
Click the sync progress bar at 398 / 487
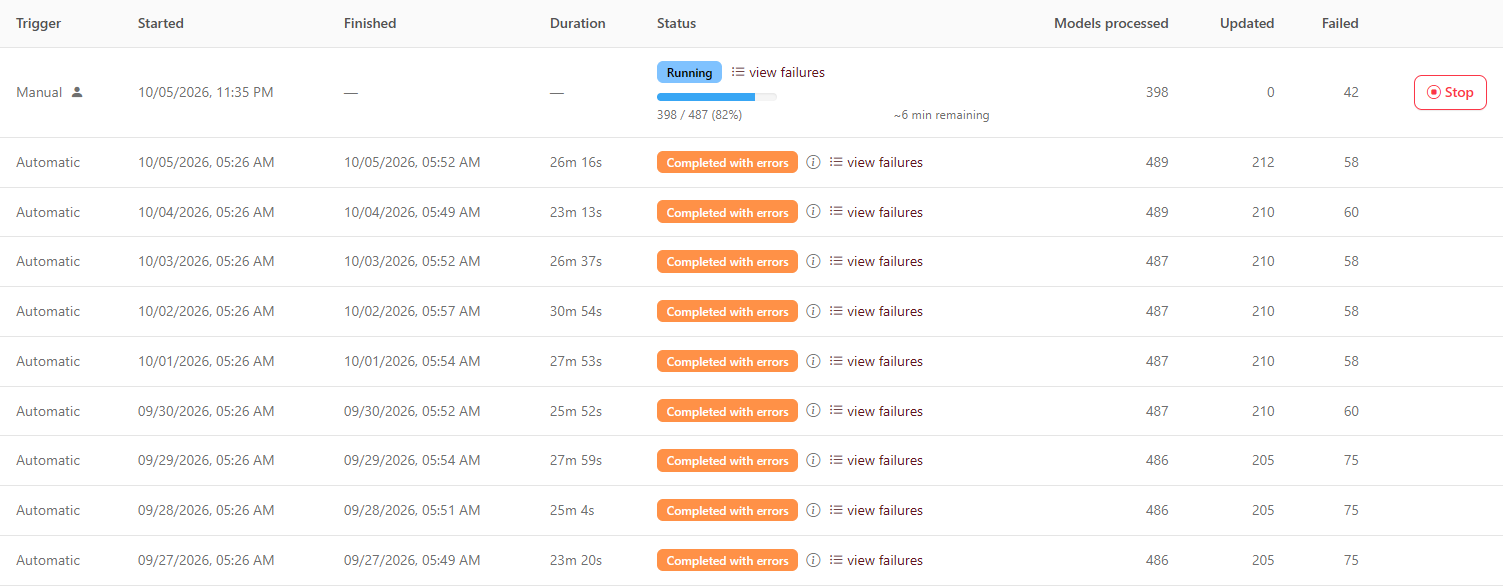coord(717,97)
